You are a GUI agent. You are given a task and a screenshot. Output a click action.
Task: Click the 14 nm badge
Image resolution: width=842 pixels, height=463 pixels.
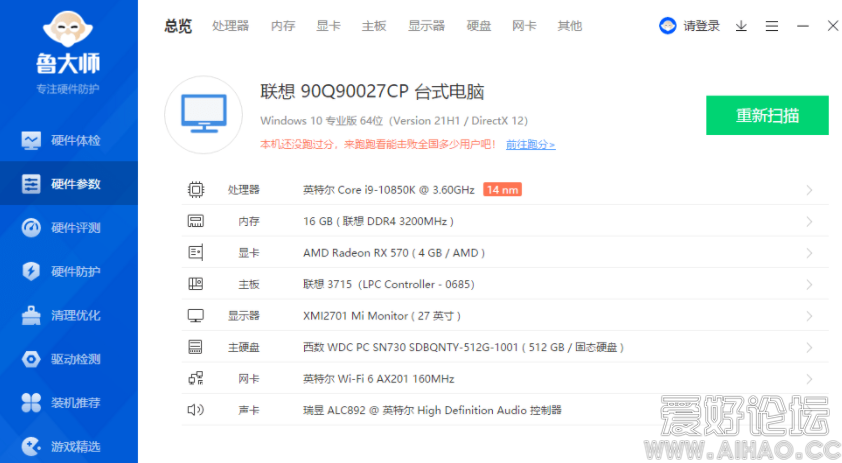[x=502, y=190]
